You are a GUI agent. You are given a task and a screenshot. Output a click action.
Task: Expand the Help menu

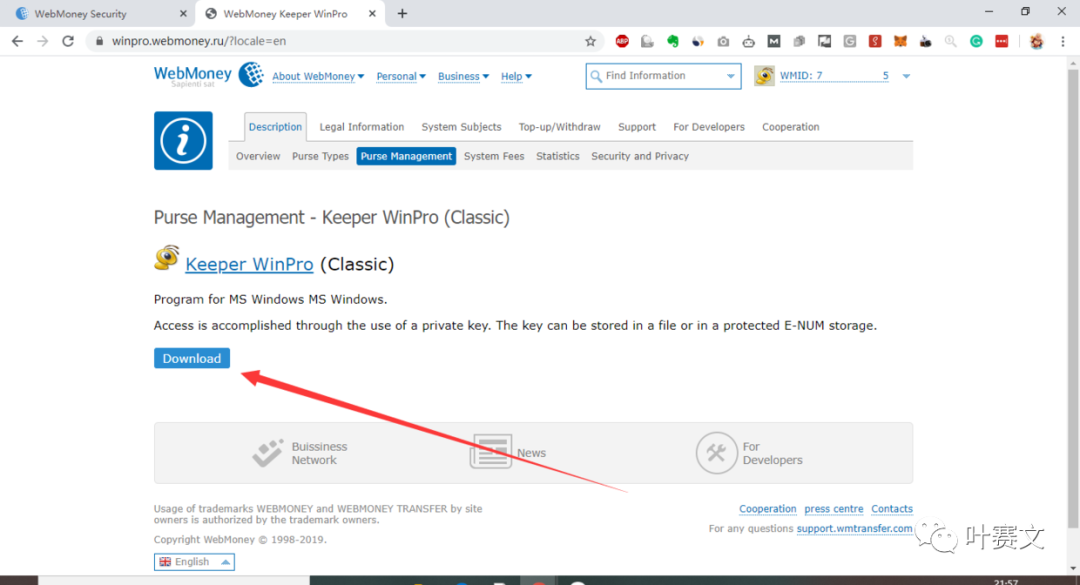point(516,76)
